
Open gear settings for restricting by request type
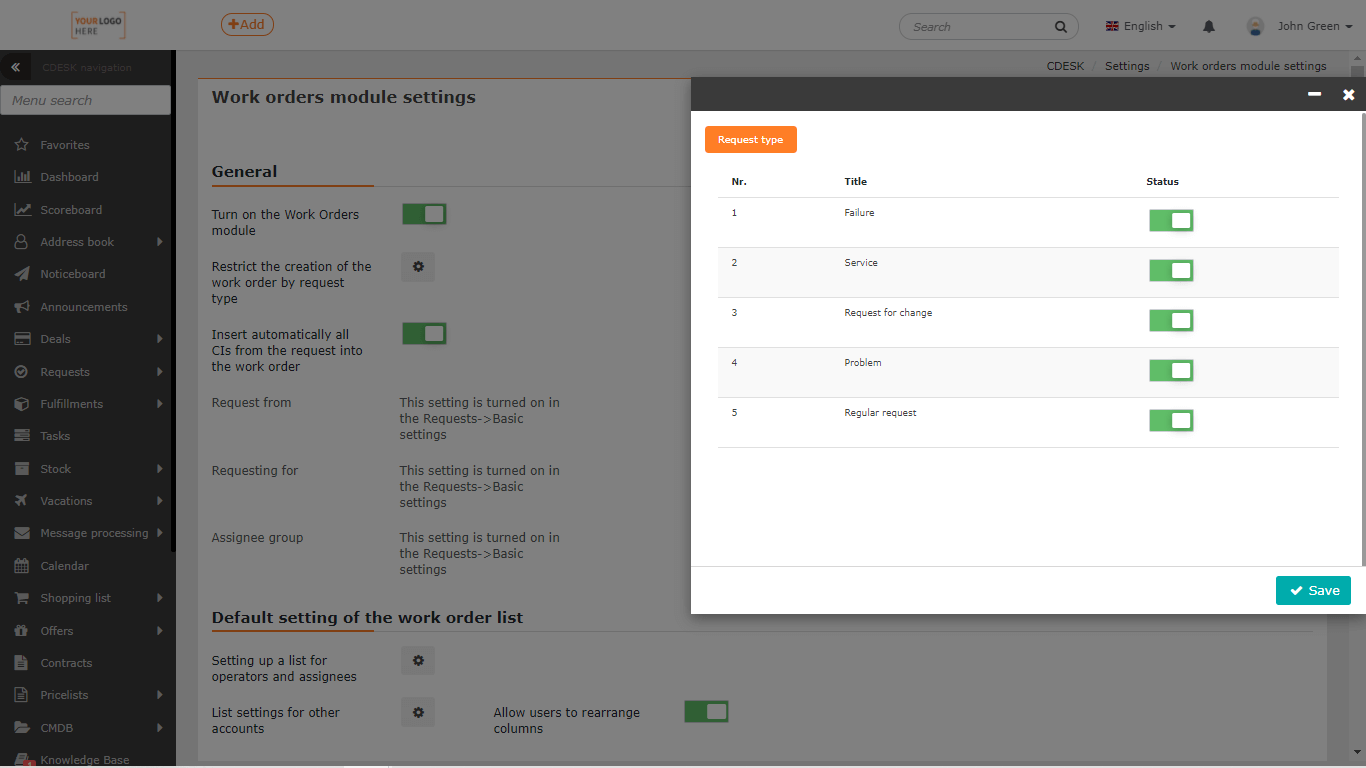coord(418,267)
